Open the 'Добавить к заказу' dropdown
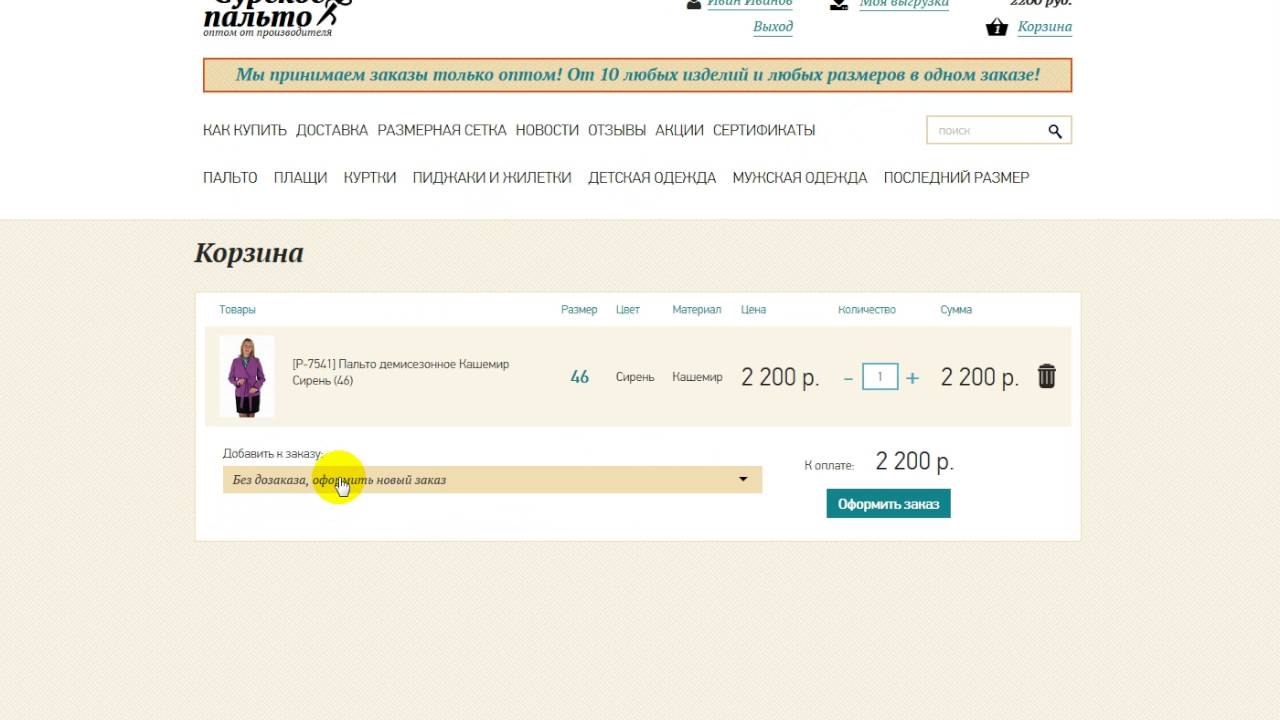The height and width of the screenshot is (720, 1280). [492, 479]
